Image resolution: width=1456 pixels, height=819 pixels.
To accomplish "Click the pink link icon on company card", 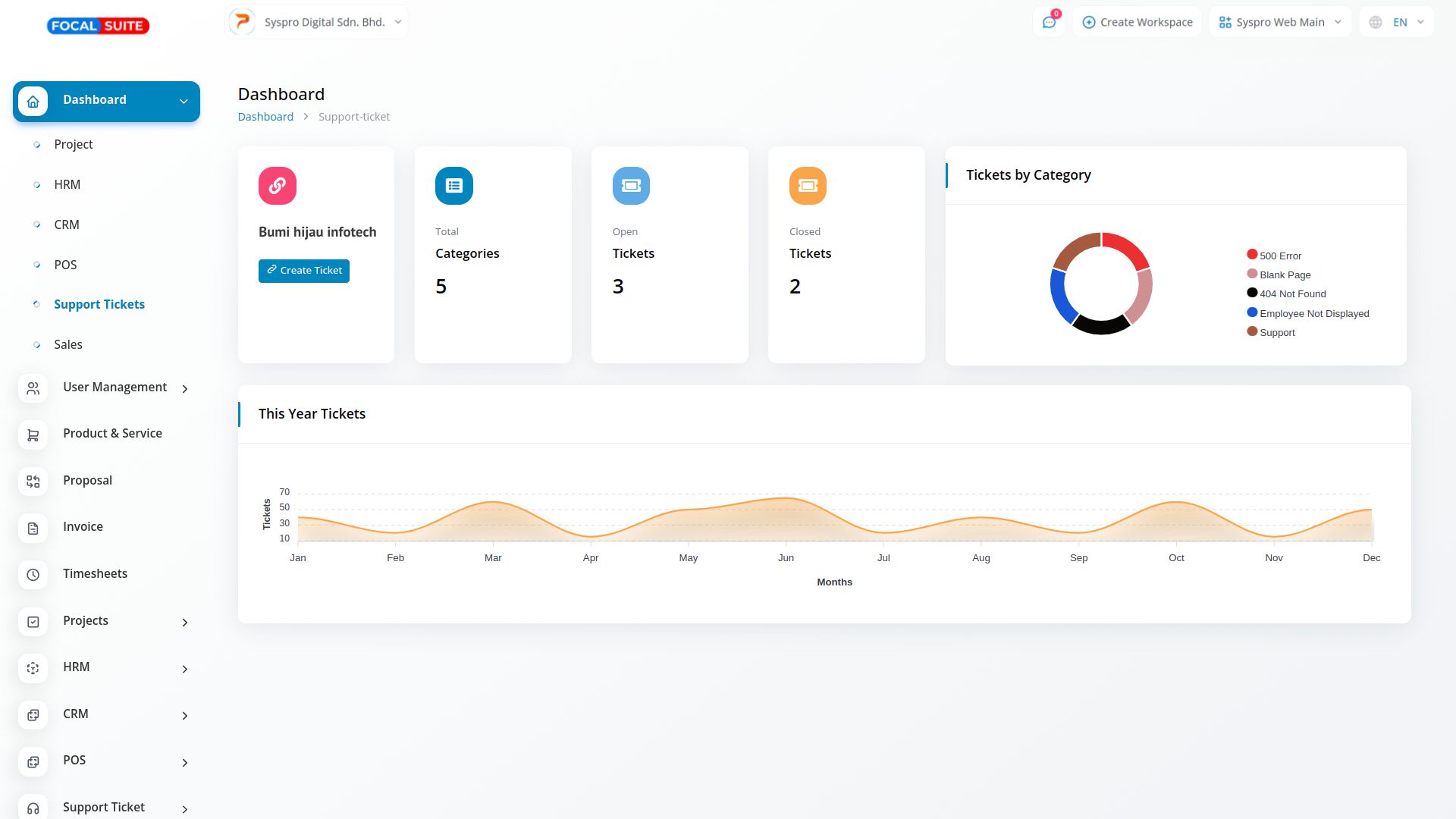I will tap(278, 186).
